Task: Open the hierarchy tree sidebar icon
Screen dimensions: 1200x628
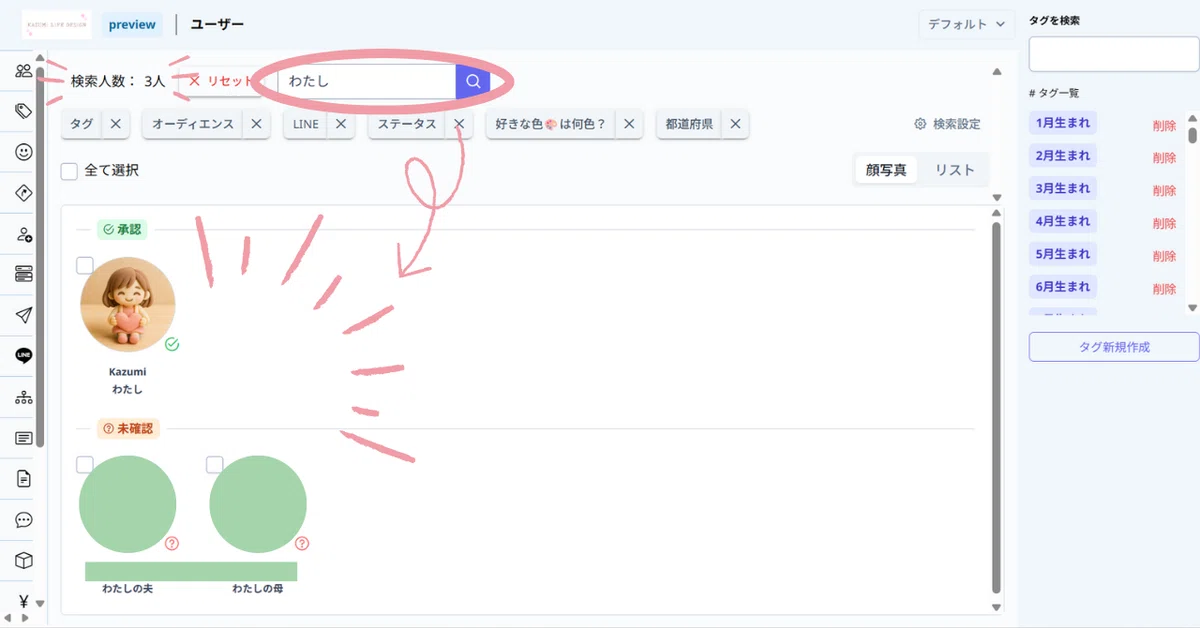Action: tap(23, 397)
